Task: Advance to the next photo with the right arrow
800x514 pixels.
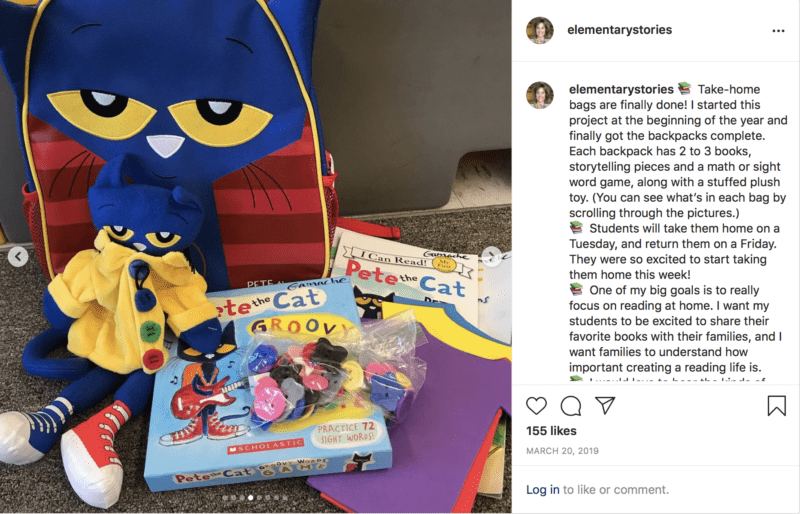Action: pyautogui.click(x=492, y=257)
